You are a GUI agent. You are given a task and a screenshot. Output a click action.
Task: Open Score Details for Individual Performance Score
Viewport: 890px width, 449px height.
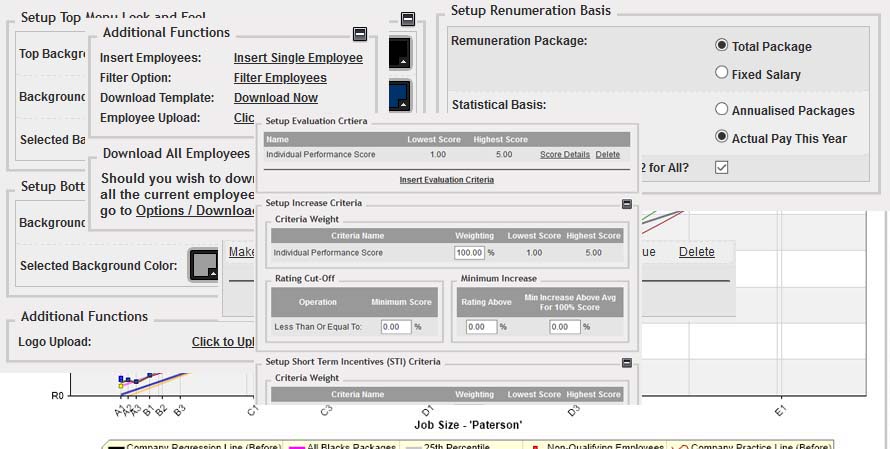[x=565, y=155]
